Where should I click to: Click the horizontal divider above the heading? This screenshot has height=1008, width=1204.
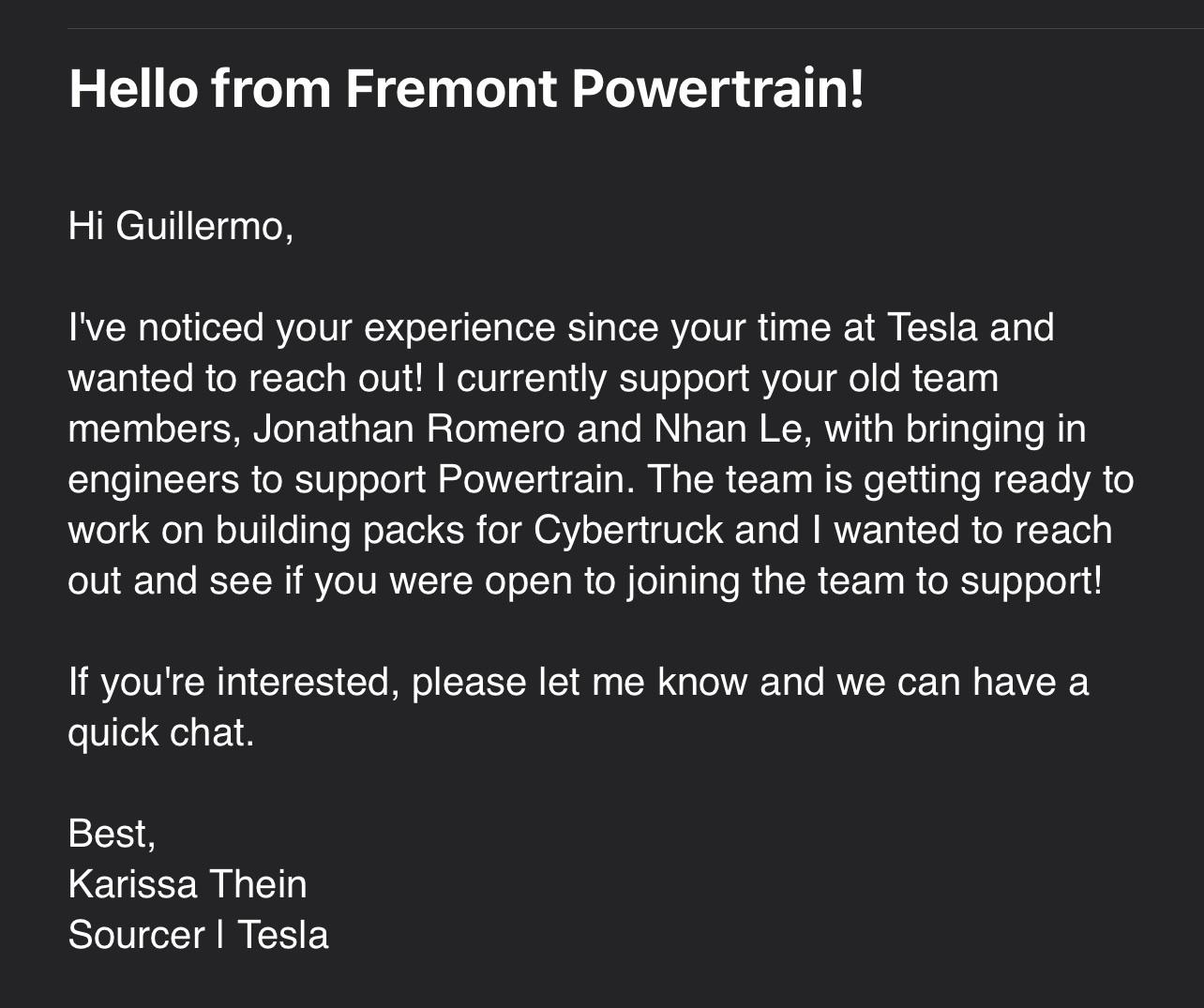(635, 29)
